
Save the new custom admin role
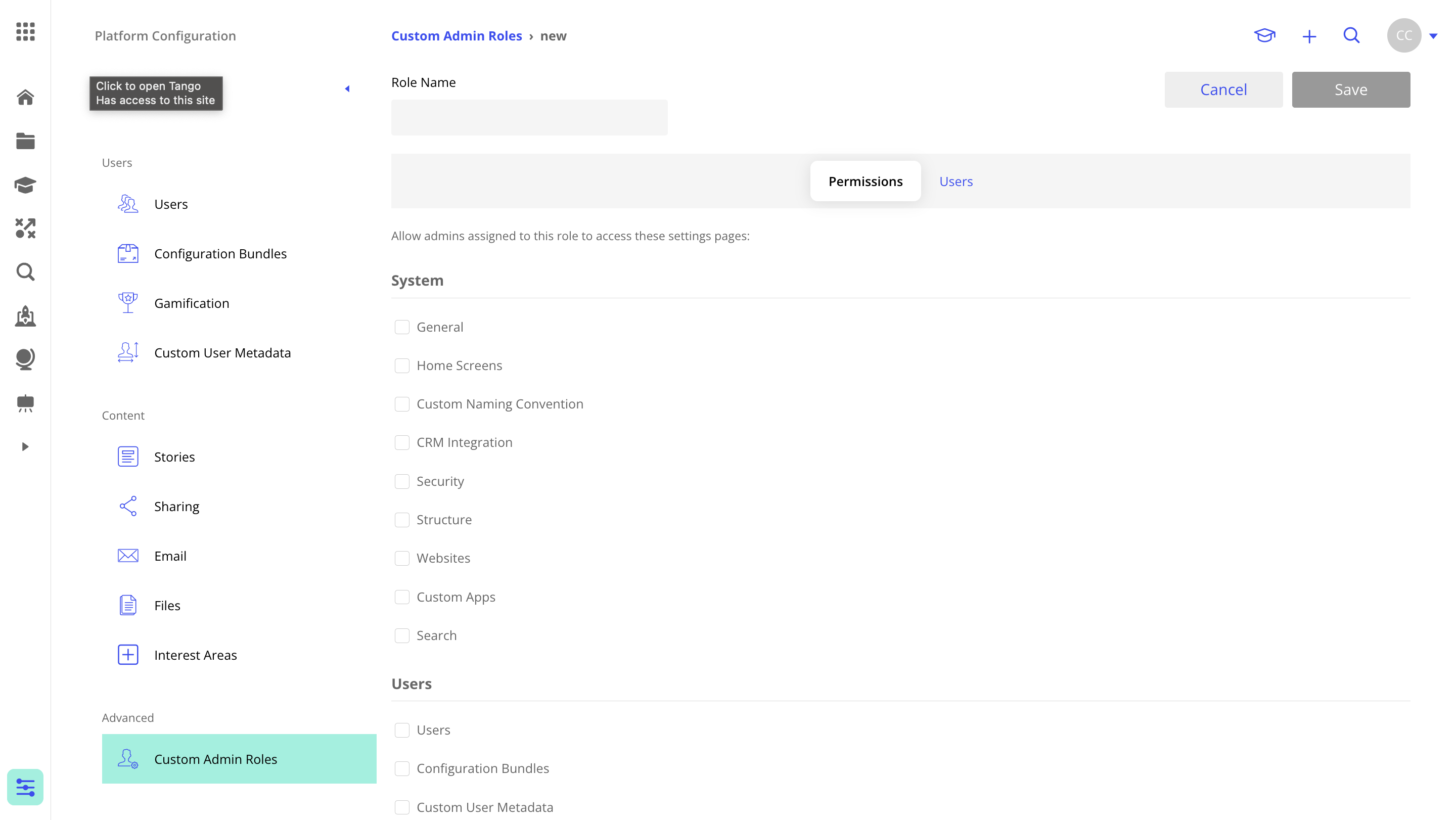click(1350, 89)
